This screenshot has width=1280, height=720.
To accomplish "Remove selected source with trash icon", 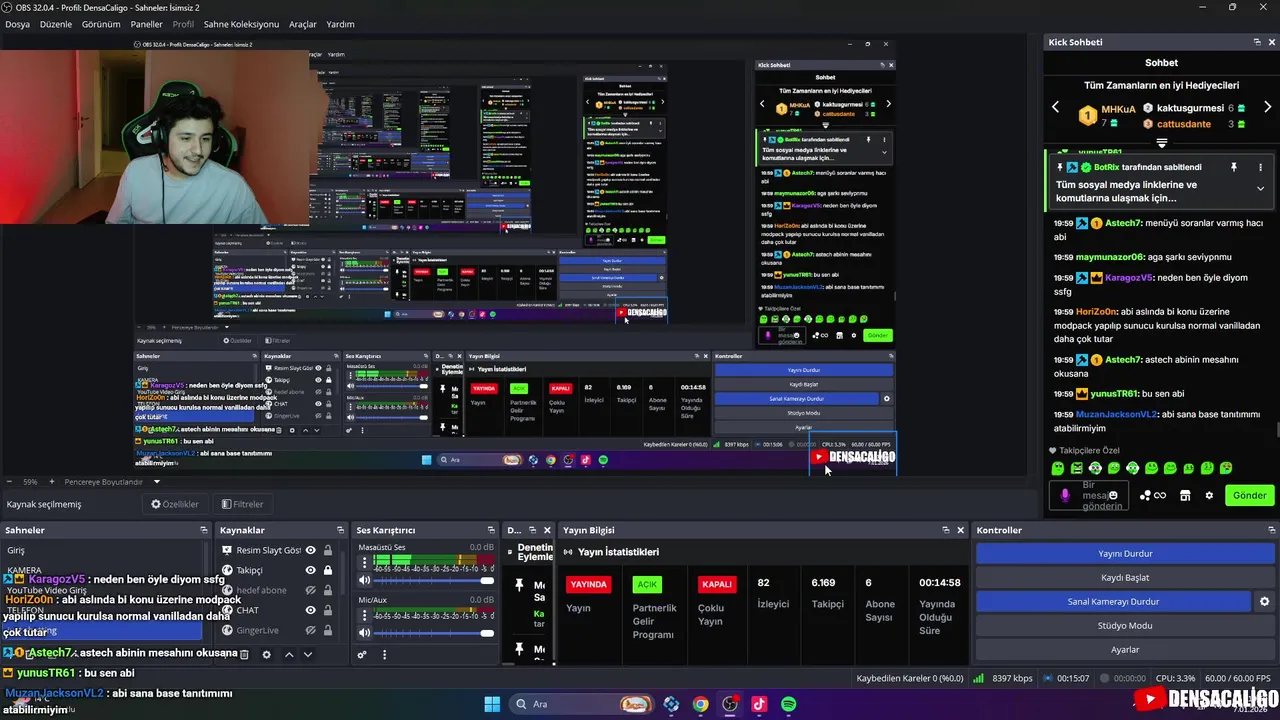I will coord(244,654).
